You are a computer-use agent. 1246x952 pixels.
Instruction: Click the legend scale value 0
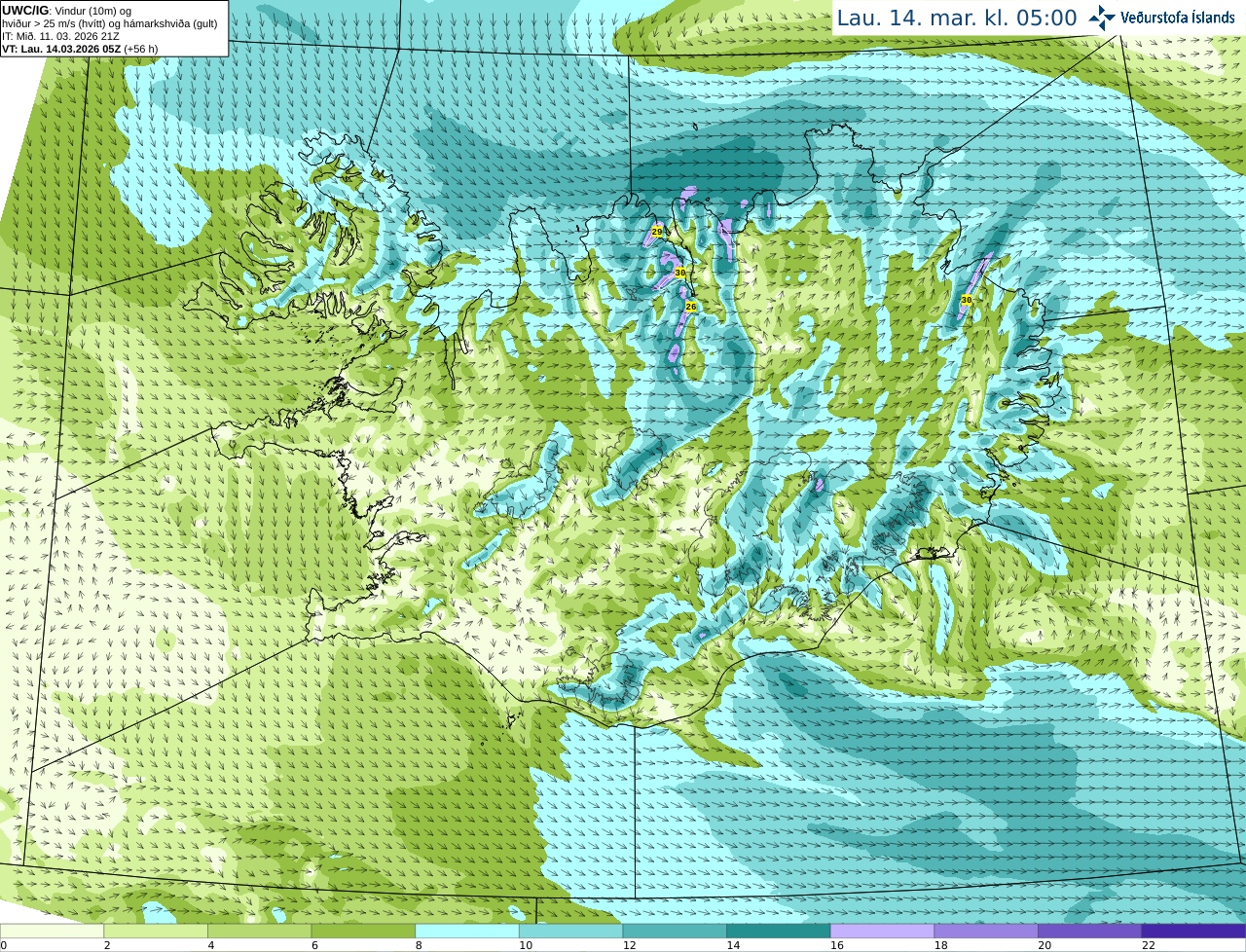click(x=4, y=945)
